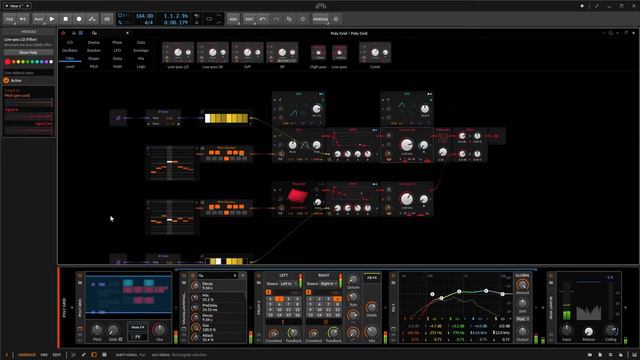
Task: Open the Add menu in toolbar
Action: 233,19
